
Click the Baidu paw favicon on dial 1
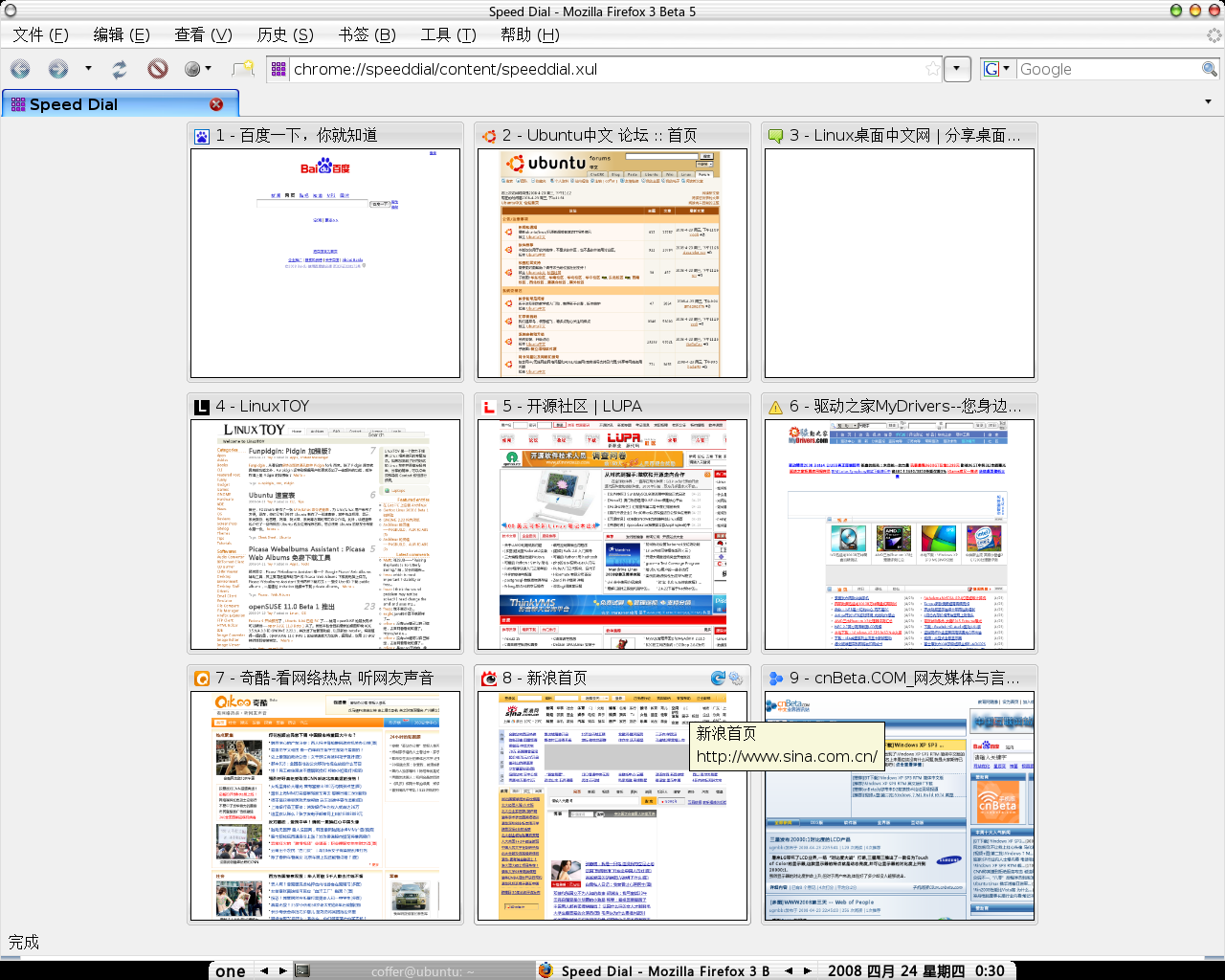click(x=202, y=136)
